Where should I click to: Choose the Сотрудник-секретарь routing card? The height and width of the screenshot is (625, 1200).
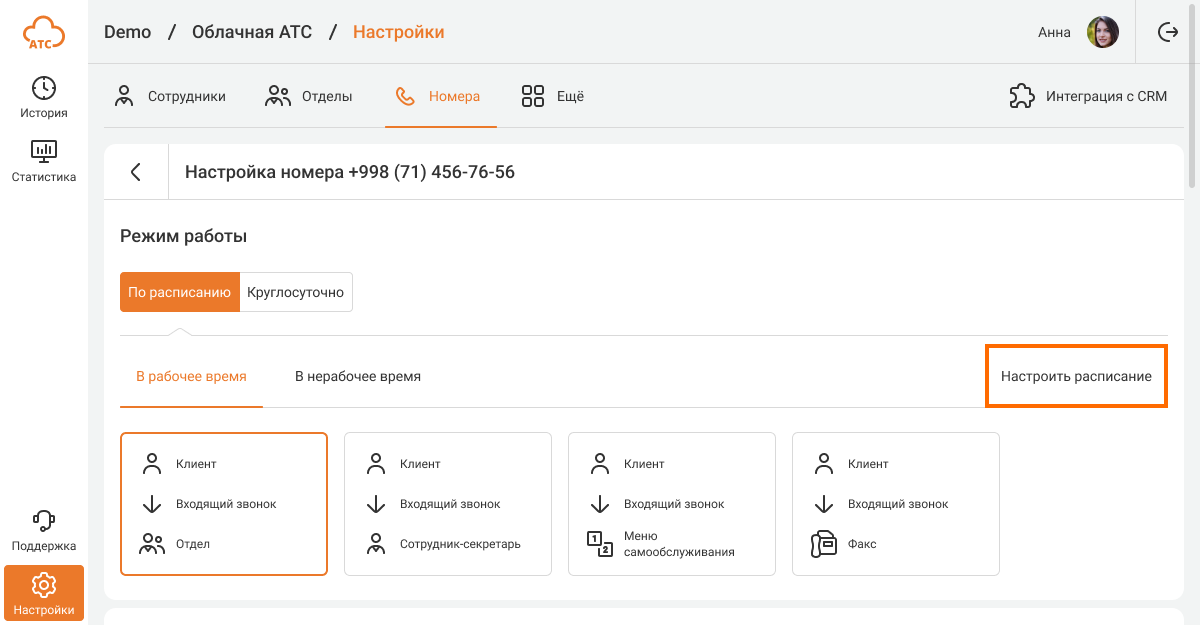tap(448, 504)
